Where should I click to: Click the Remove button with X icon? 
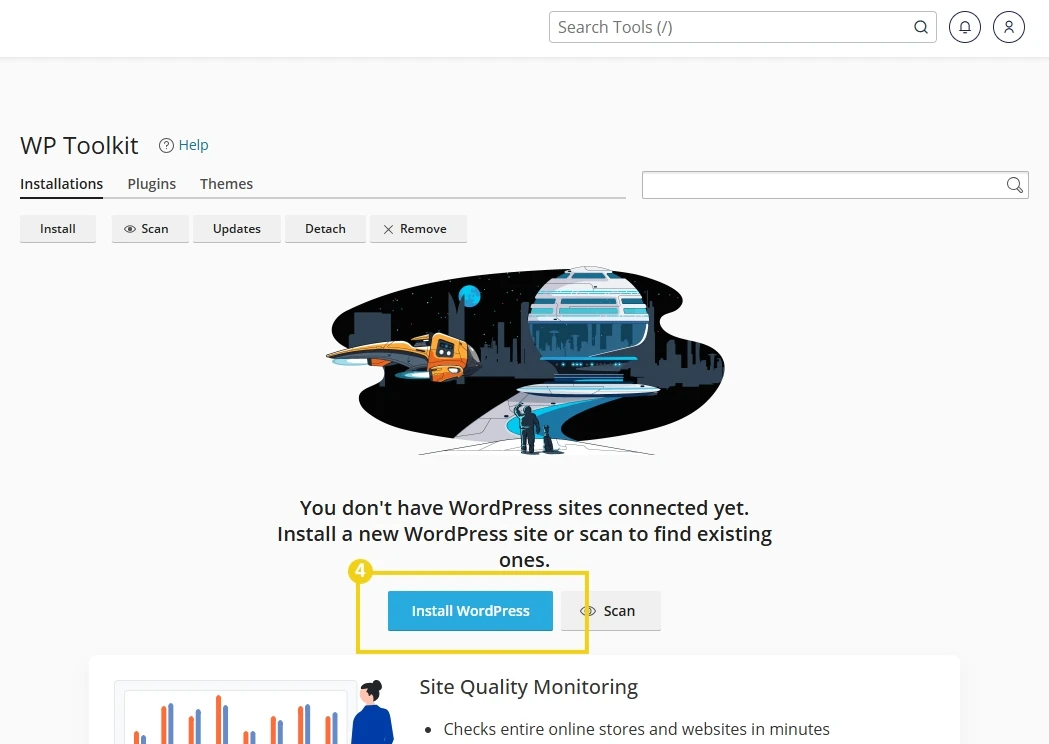coord(417,229)
